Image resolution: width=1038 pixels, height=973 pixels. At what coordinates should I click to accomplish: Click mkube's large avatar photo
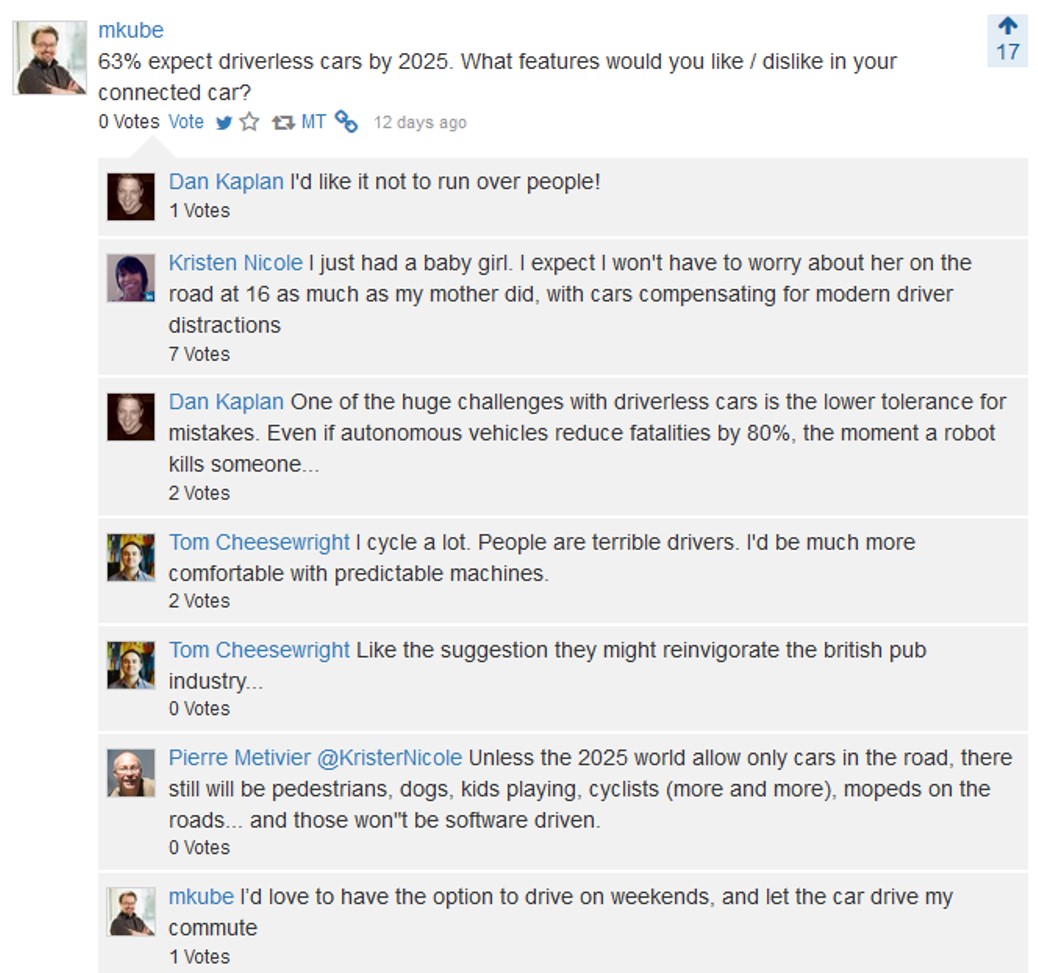[x=50, y=58]
